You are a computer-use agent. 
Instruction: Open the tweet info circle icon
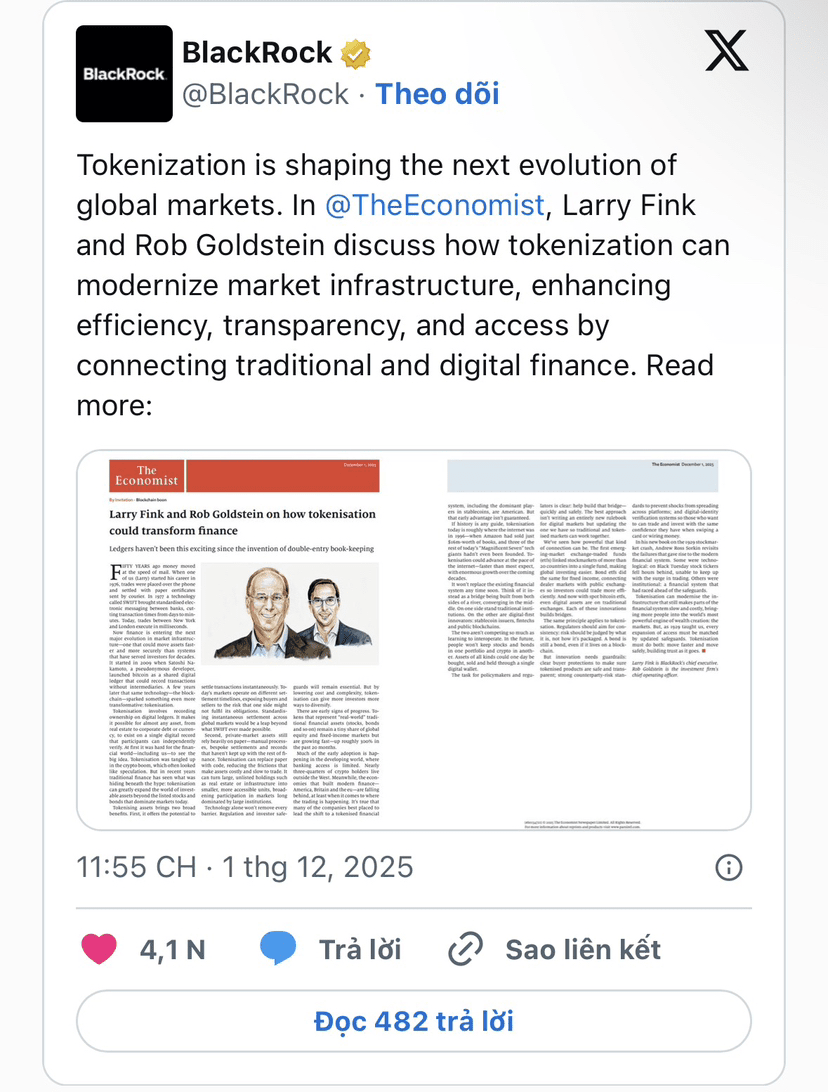coord(729,868)
